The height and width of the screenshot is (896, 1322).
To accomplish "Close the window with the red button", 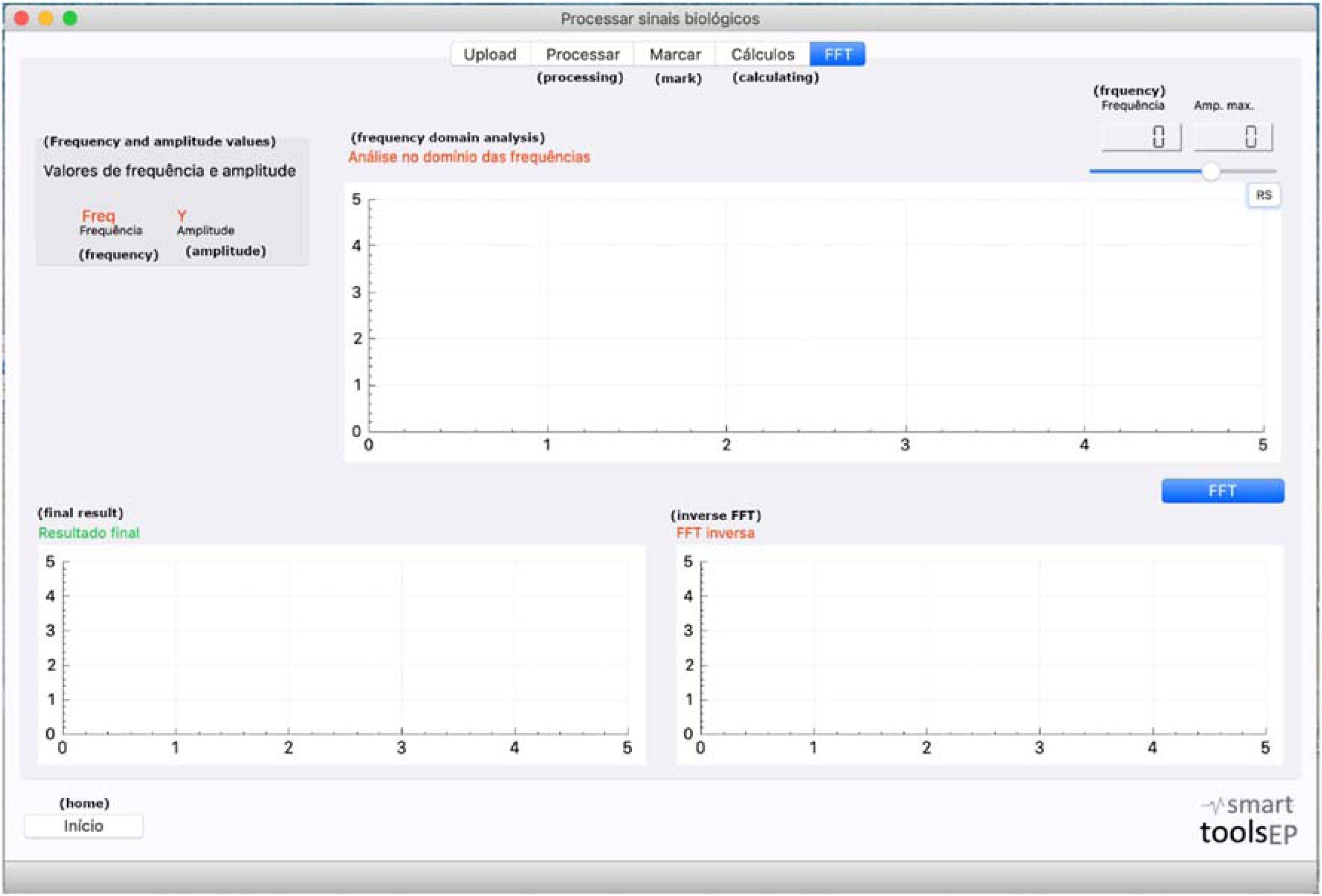I will tap(22, 18).
